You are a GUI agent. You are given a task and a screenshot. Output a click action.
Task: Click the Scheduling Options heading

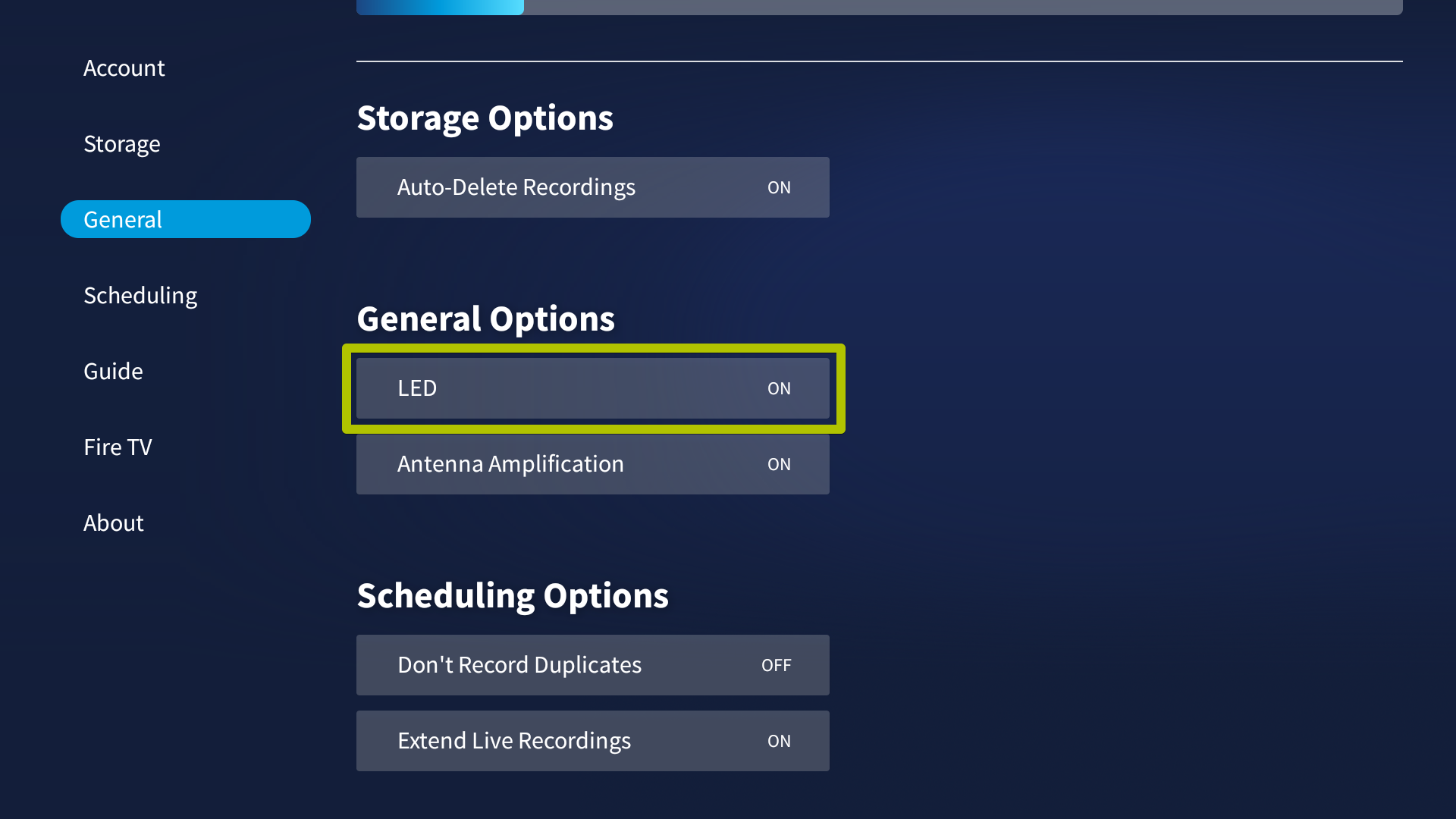tap(513, 595)
